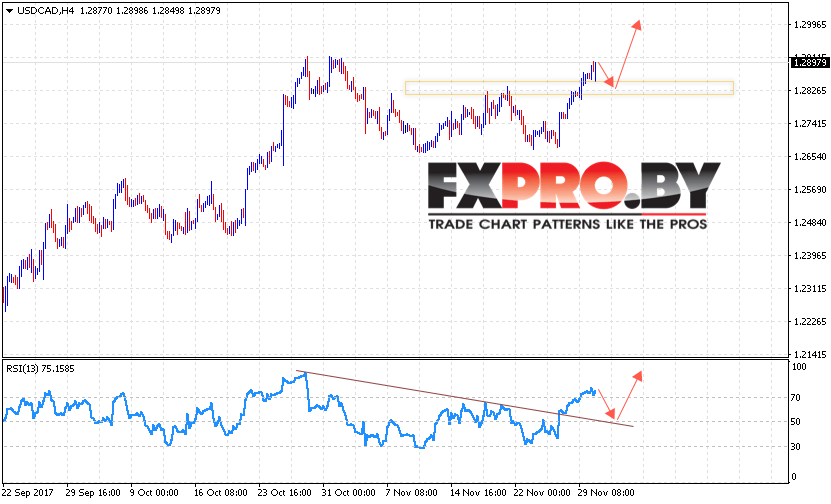Click RSI scale level 50
The height and width of the screenshot is (504, 831).
pos(795,422)
